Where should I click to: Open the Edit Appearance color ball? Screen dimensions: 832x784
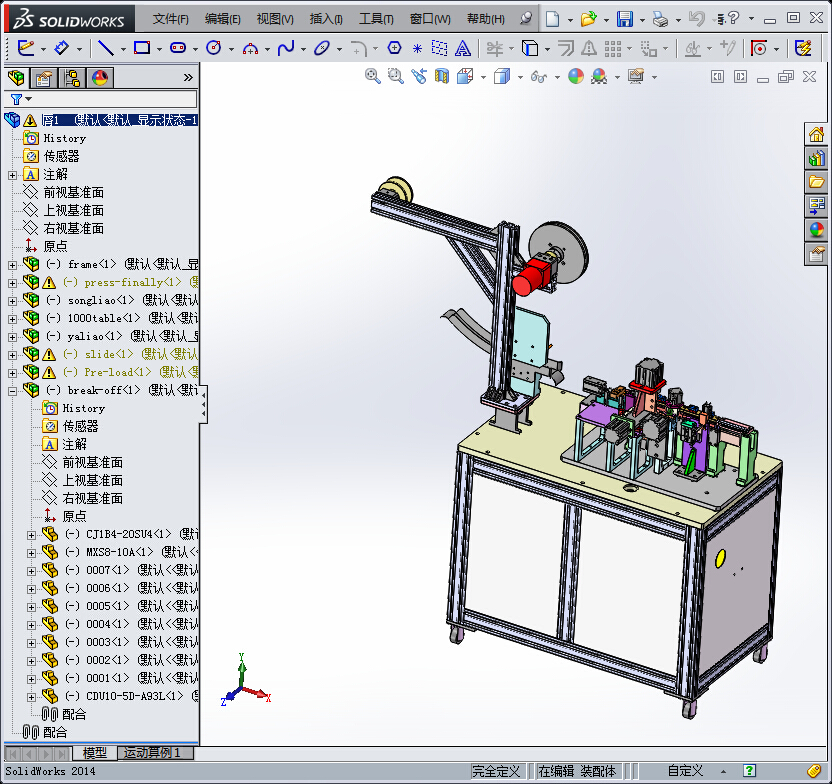(576, 76)
